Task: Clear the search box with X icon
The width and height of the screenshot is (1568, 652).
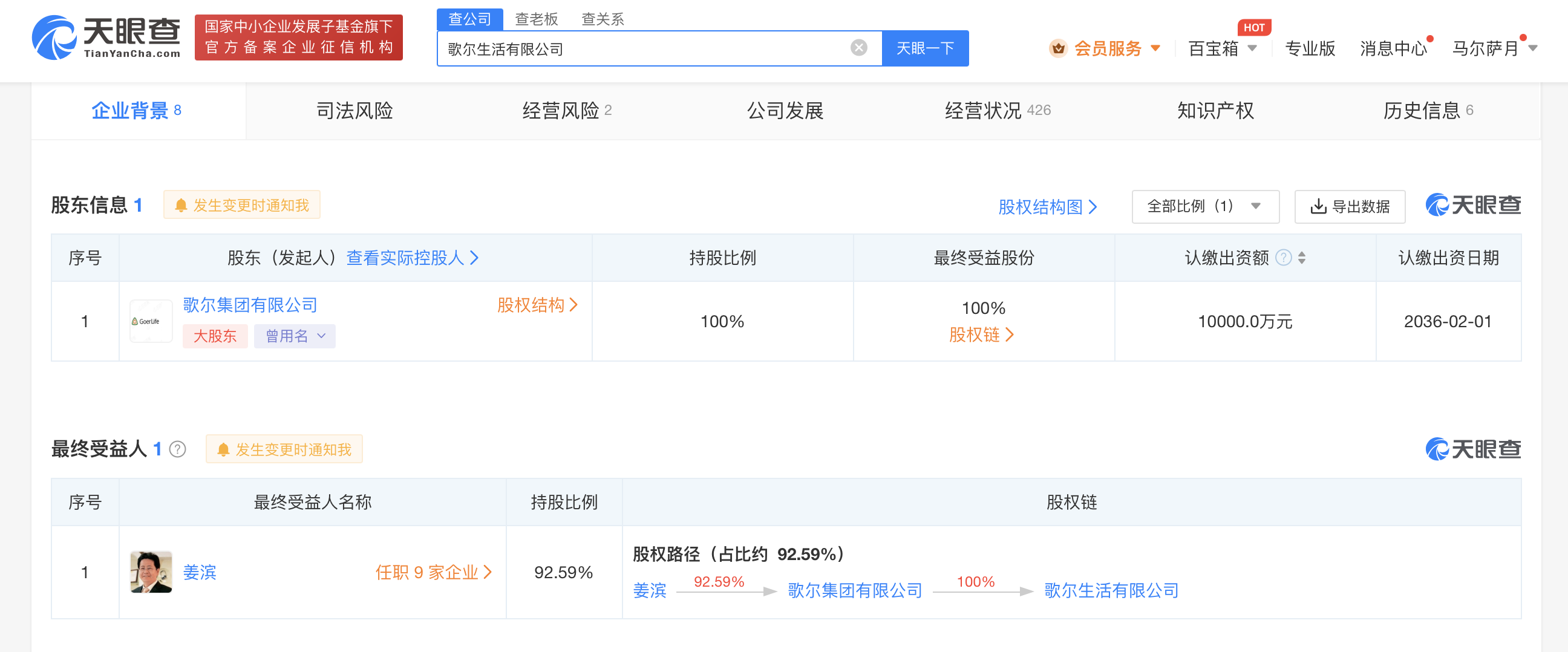Action: point(858,48)
